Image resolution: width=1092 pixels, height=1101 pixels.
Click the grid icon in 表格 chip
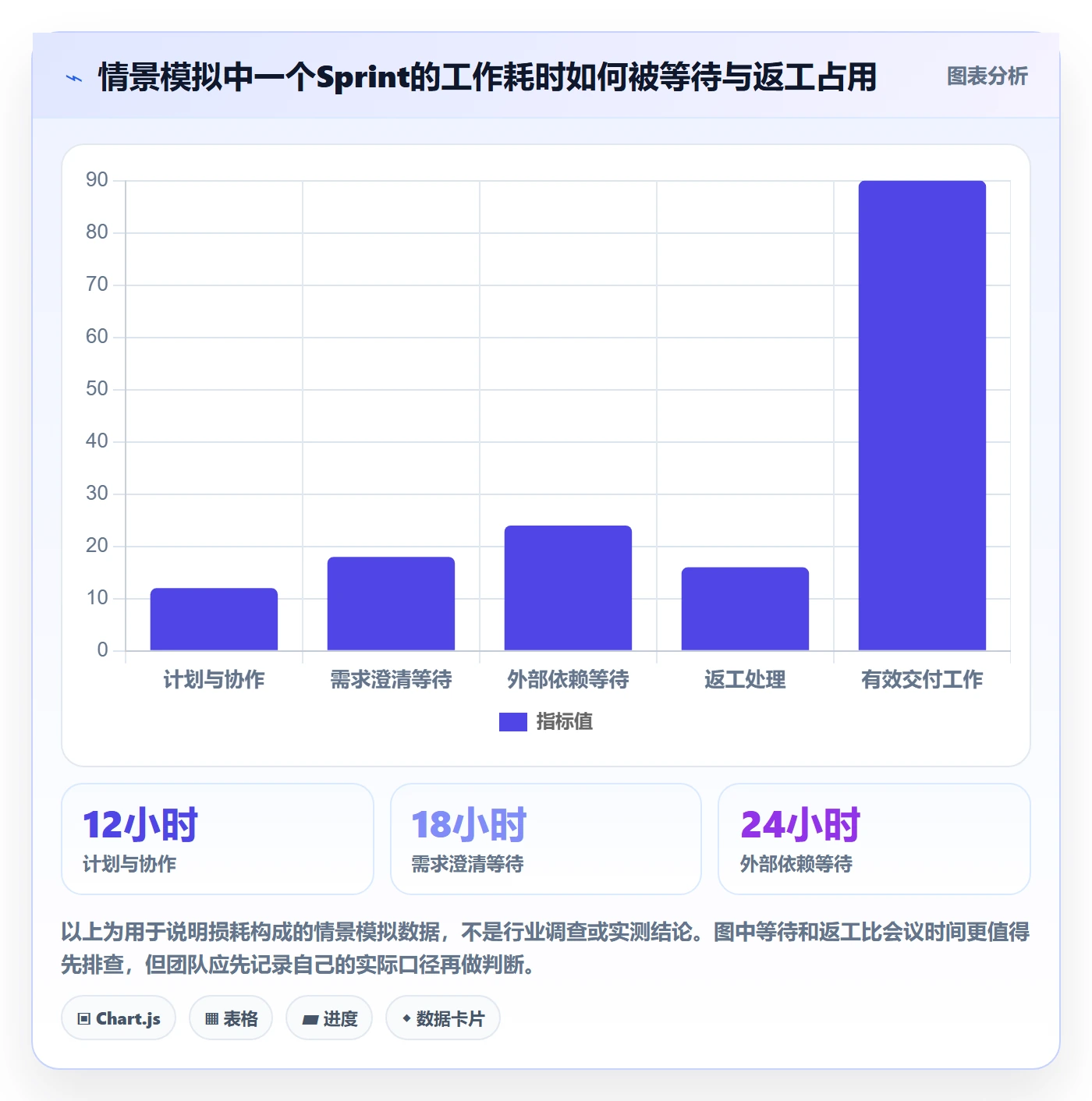(x=211, y=1019)
